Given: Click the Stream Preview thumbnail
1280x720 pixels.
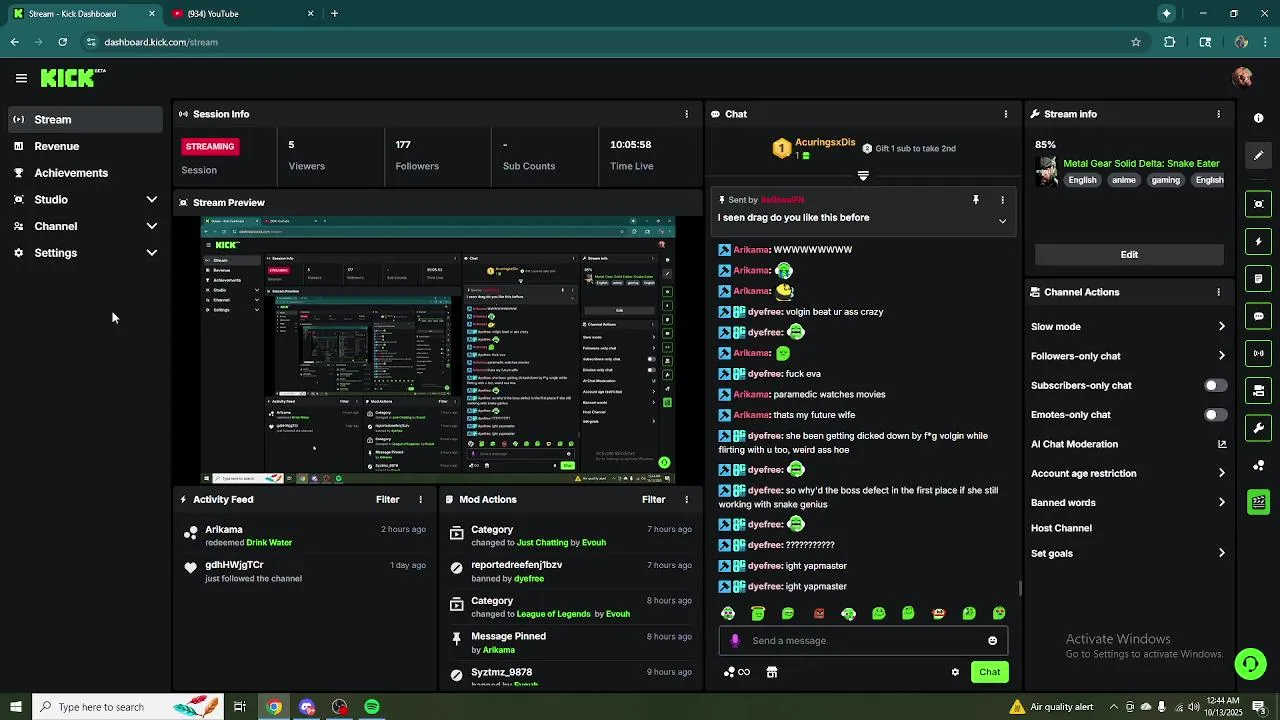Looking at the screenshot, I should coord(438,350).
